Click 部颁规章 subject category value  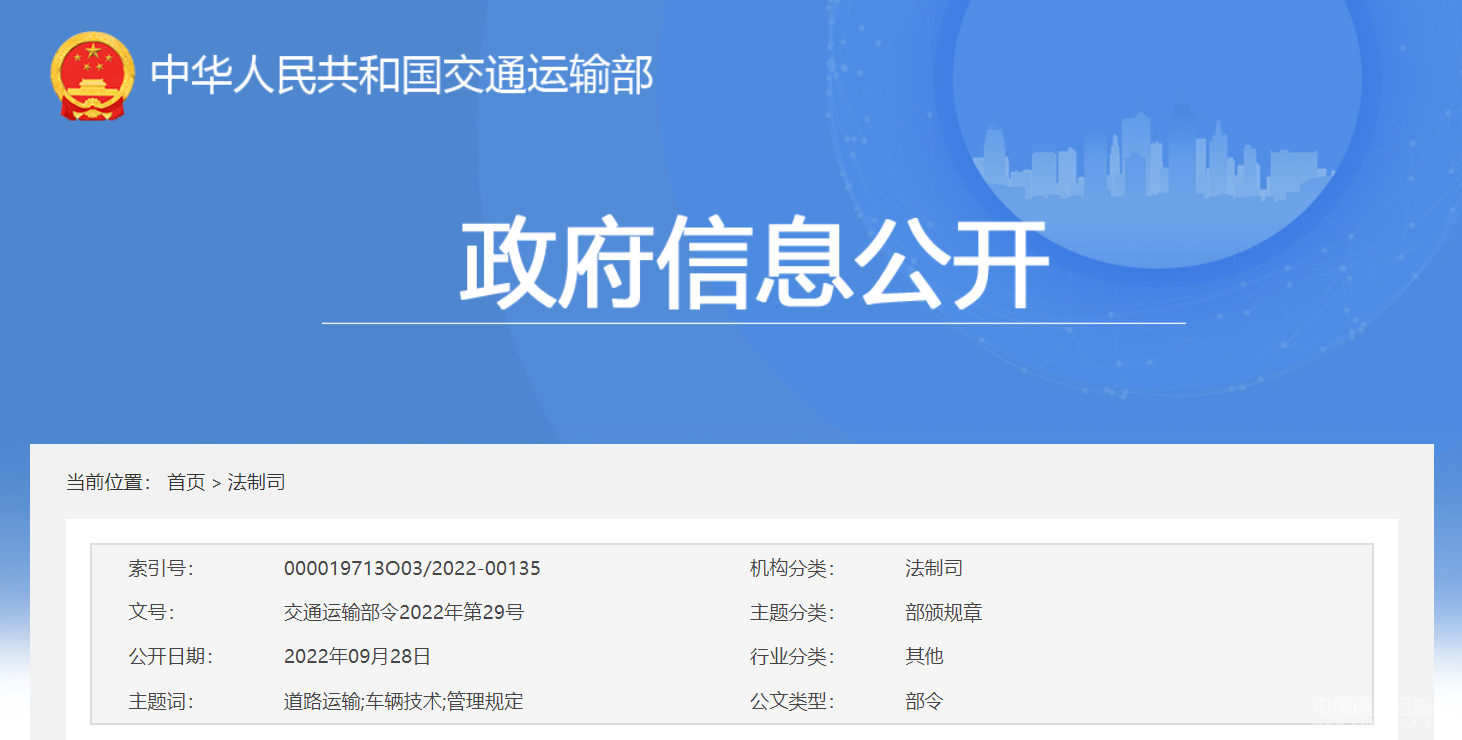[x=944, y=612]
